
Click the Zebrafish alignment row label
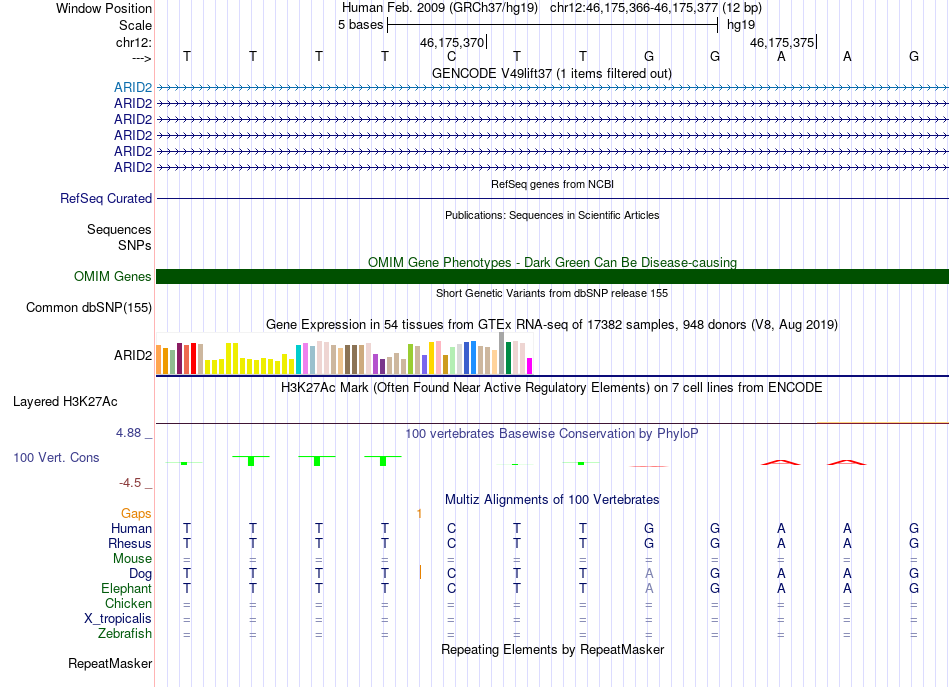[x=125, y=633]
